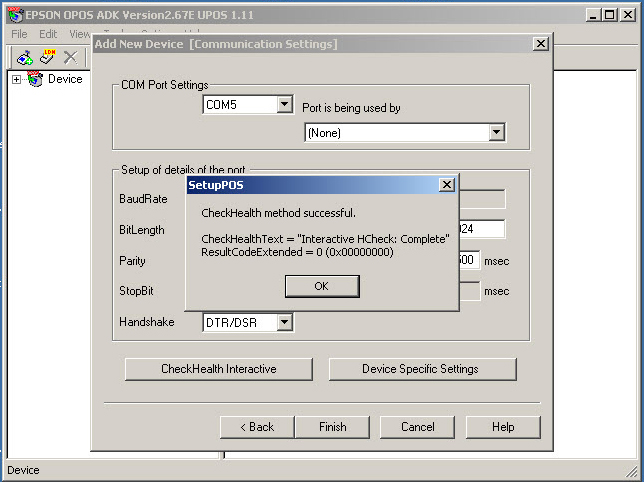Open Device Specific Settings
644x482 pixels.
pos(423,369)
